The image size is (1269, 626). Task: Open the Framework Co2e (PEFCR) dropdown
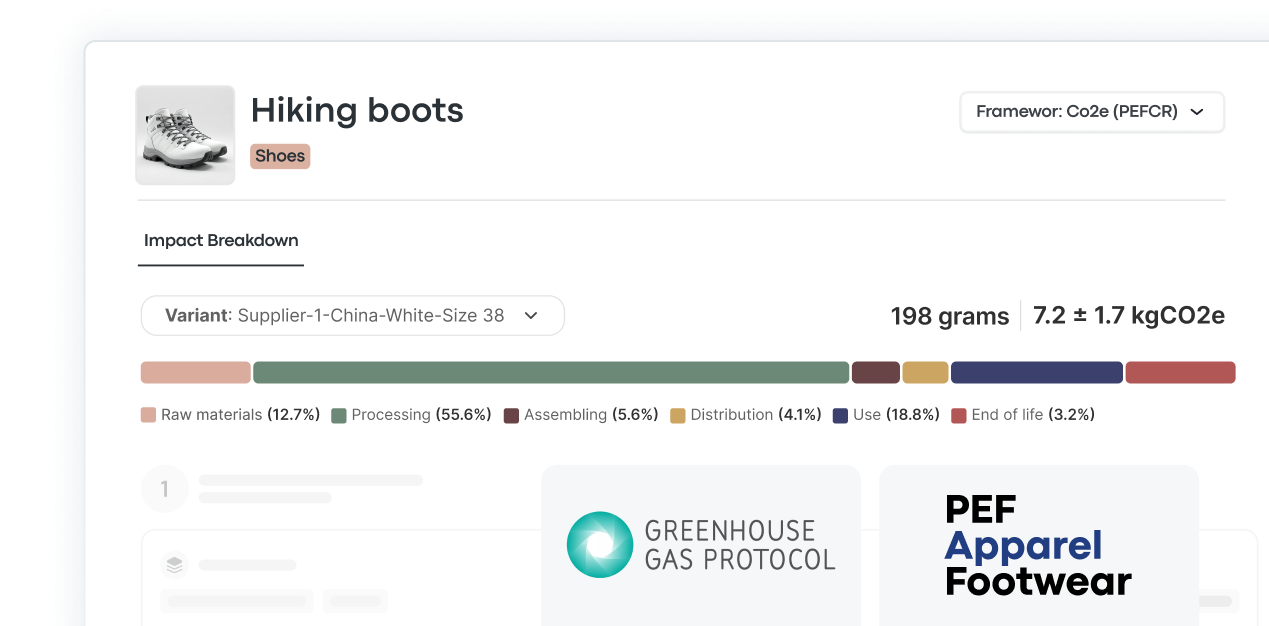point(1091,112)
